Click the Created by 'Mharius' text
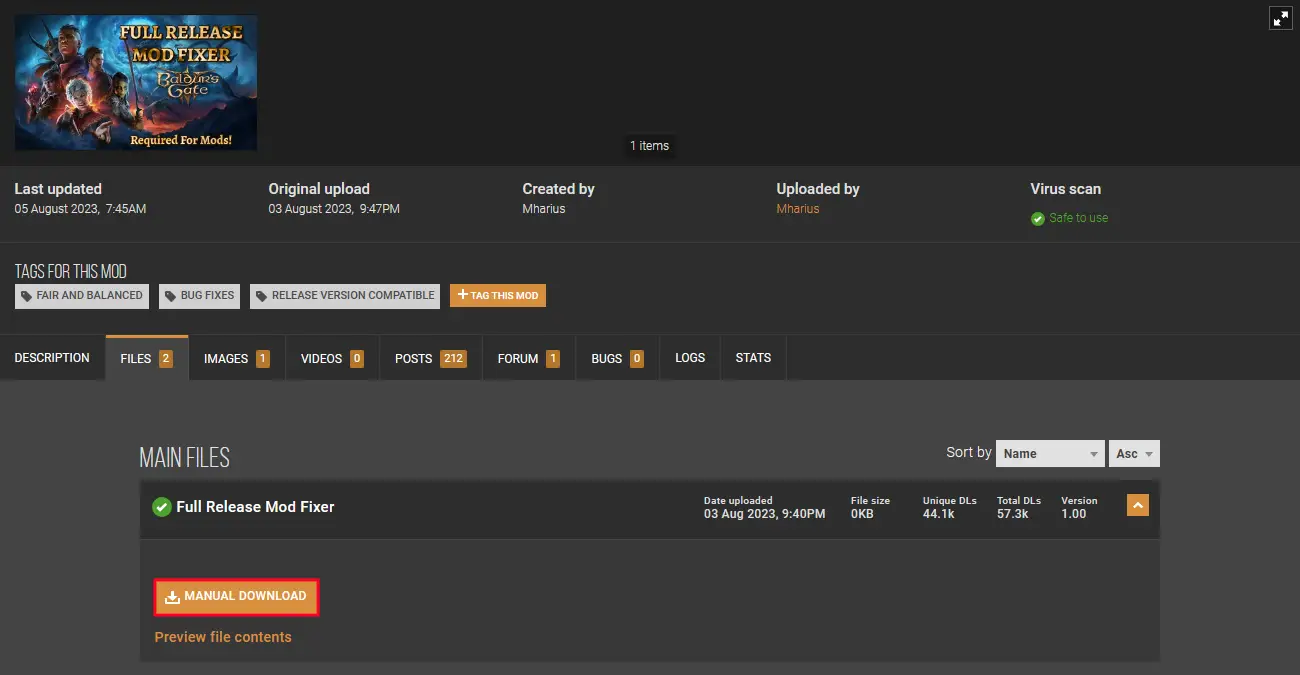 tap(544, 209)
